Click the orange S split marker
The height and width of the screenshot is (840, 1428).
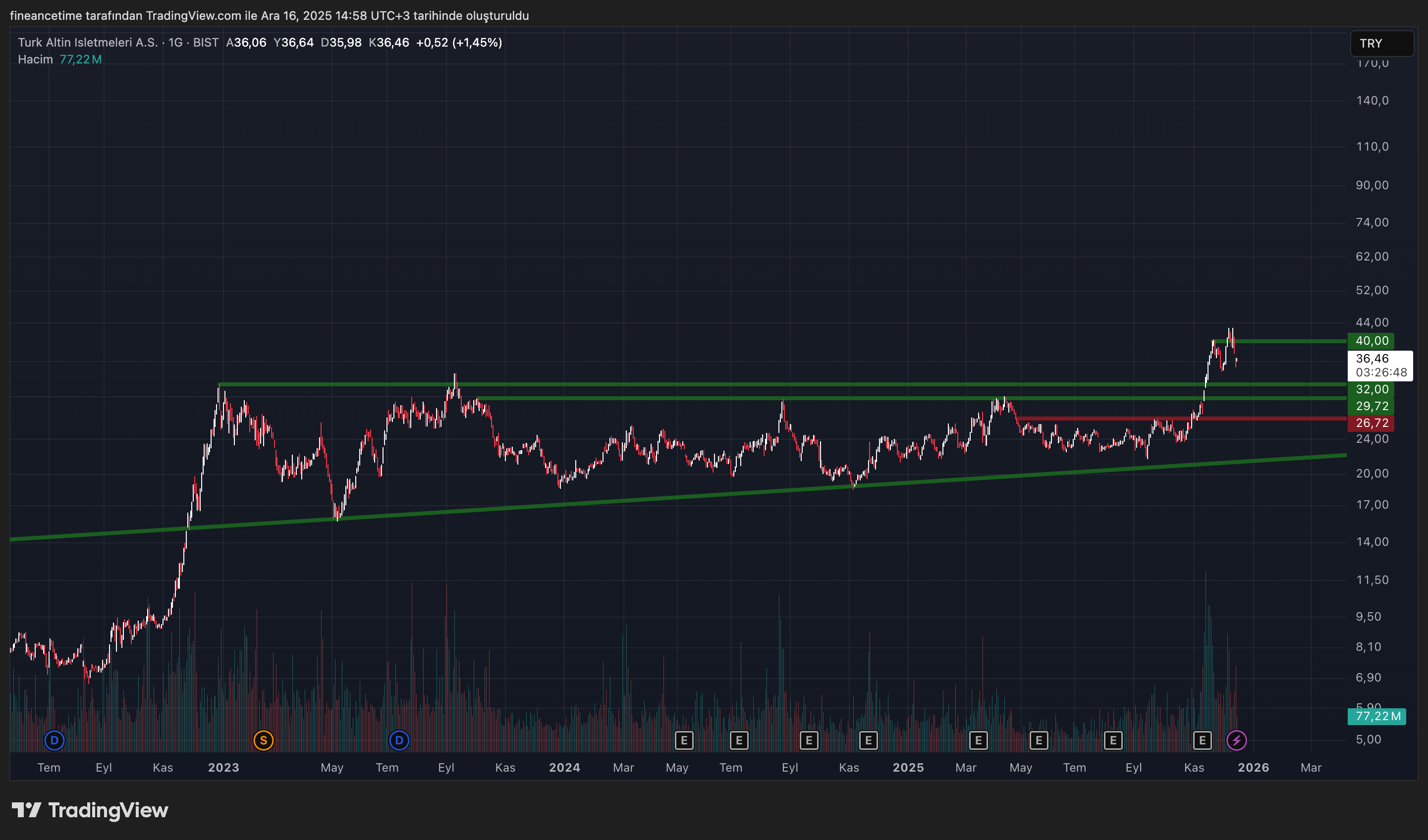click(x=264, y=740)
